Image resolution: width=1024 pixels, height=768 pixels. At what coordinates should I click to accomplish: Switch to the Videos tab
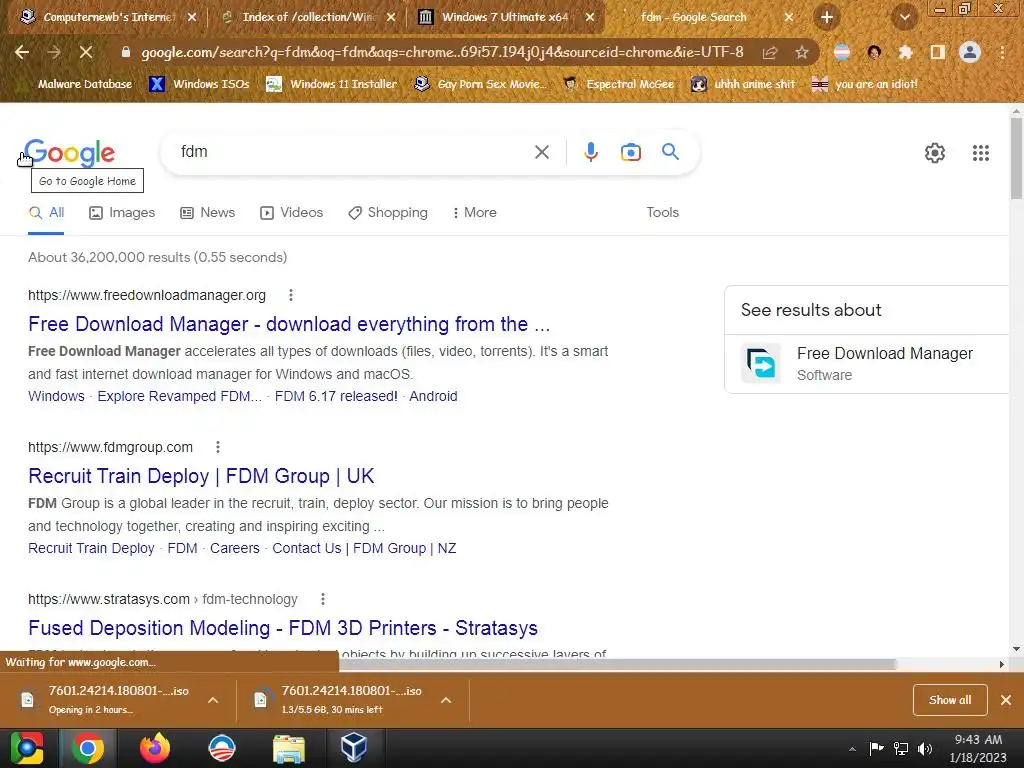[x=291, y=213]
